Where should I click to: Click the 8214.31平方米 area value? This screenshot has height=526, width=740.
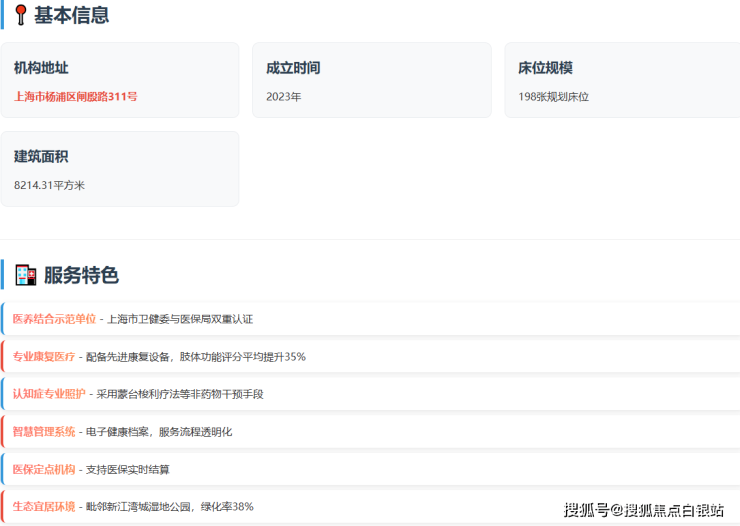tap(49, 186)
